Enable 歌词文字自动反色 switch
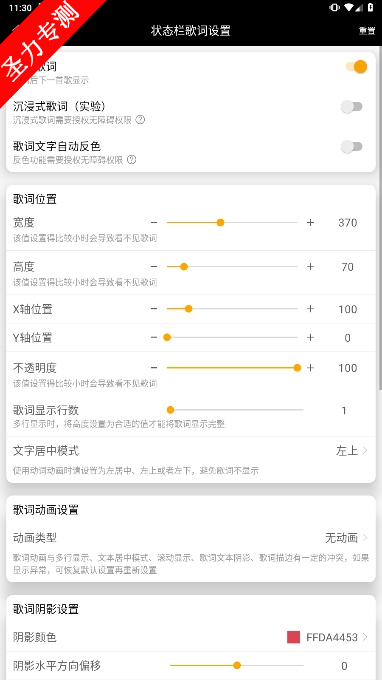The height and width of the screenshot is (680, 382). [352, 147]
